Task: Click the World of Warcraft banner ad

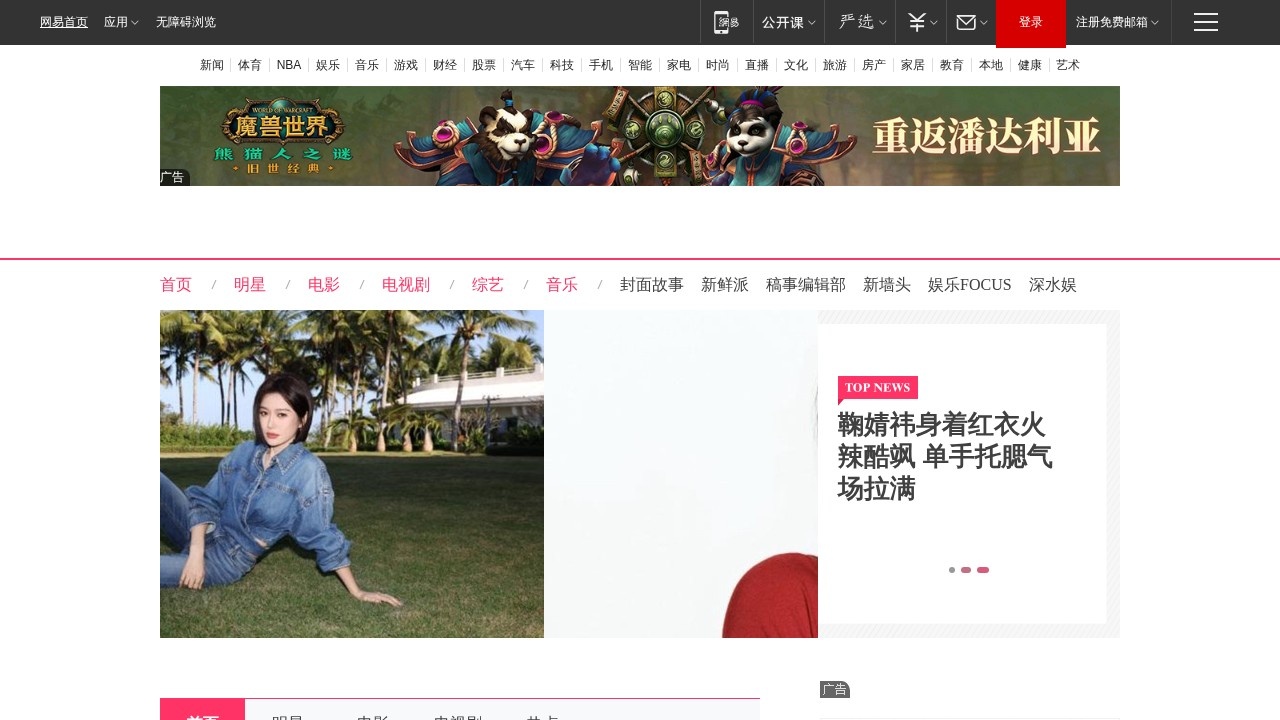Action: 640,135
